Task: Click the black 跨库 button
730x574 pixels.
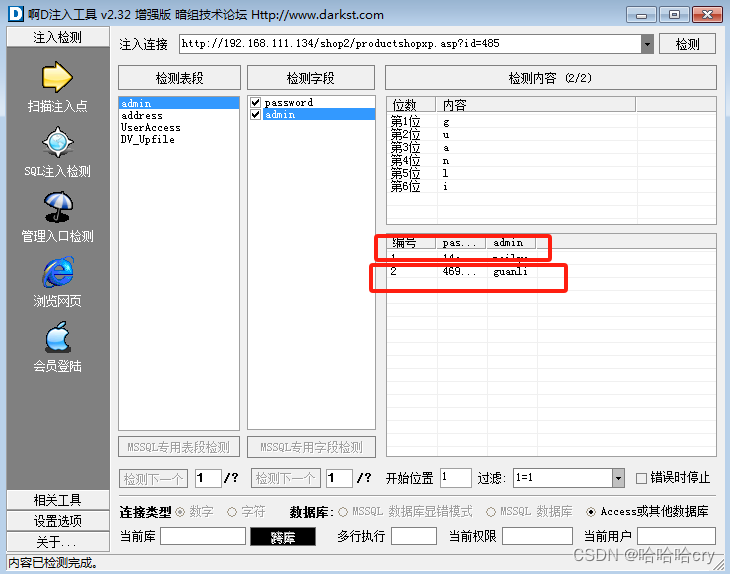Action: pos(283,537)
